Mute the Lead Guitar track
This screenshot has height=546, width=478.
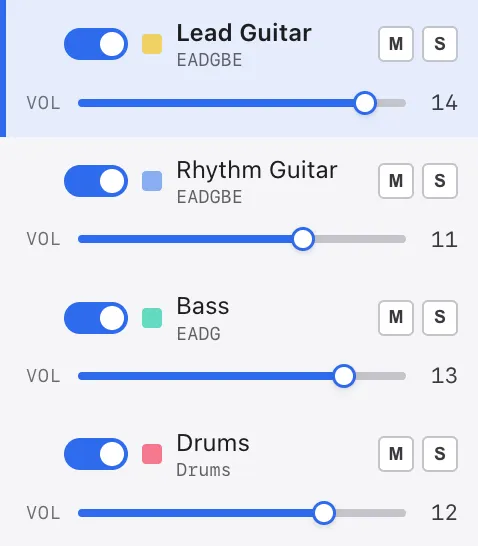(396, 44)
